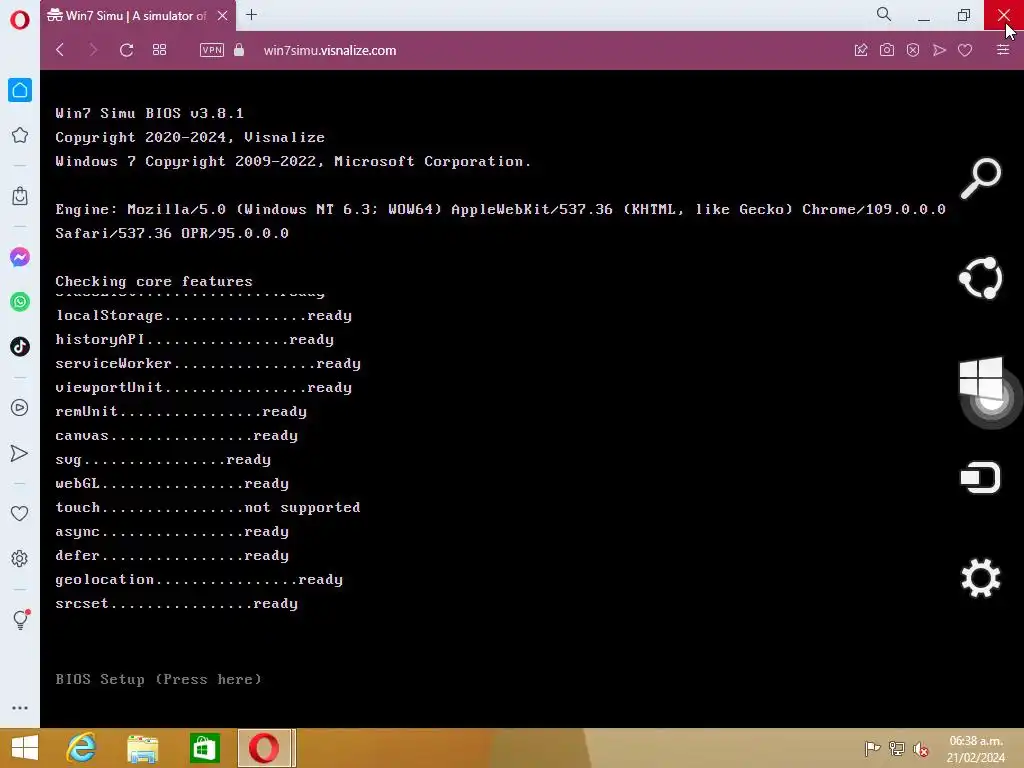Image resolution: width=1024 pixels, height=768 pixels.
Task: Launch Internet Explorer from taskbar
Action: coord(82,748)
